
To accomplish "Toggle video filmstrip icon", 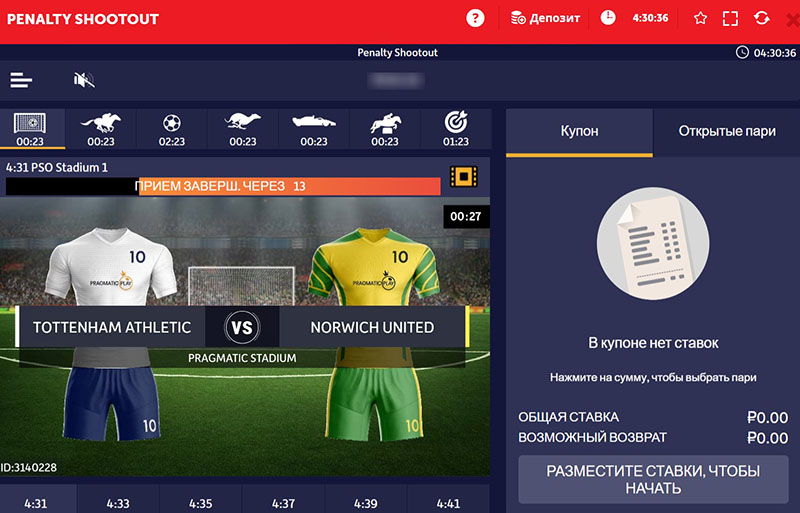I will tap(463, 177).
